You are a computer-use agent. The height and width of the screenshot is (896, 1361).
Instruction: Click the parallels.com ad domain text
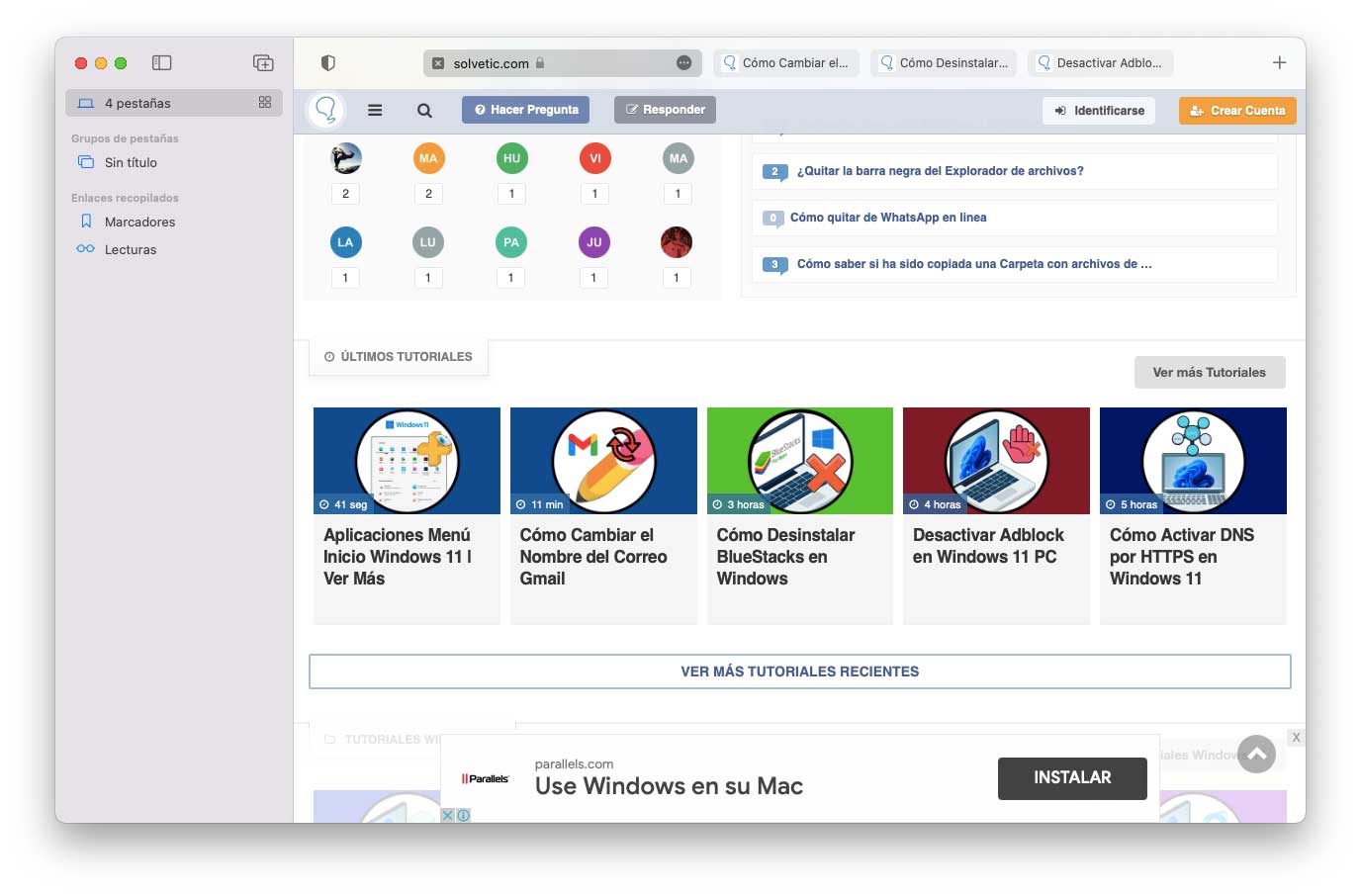pyautogui.click(x=574, y=764)
